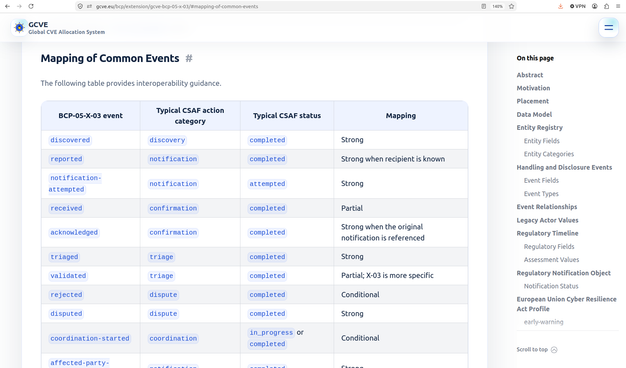Click the GCVE logo icon
The width and height of the screenshot is (626, 368).
coord(19,28)
